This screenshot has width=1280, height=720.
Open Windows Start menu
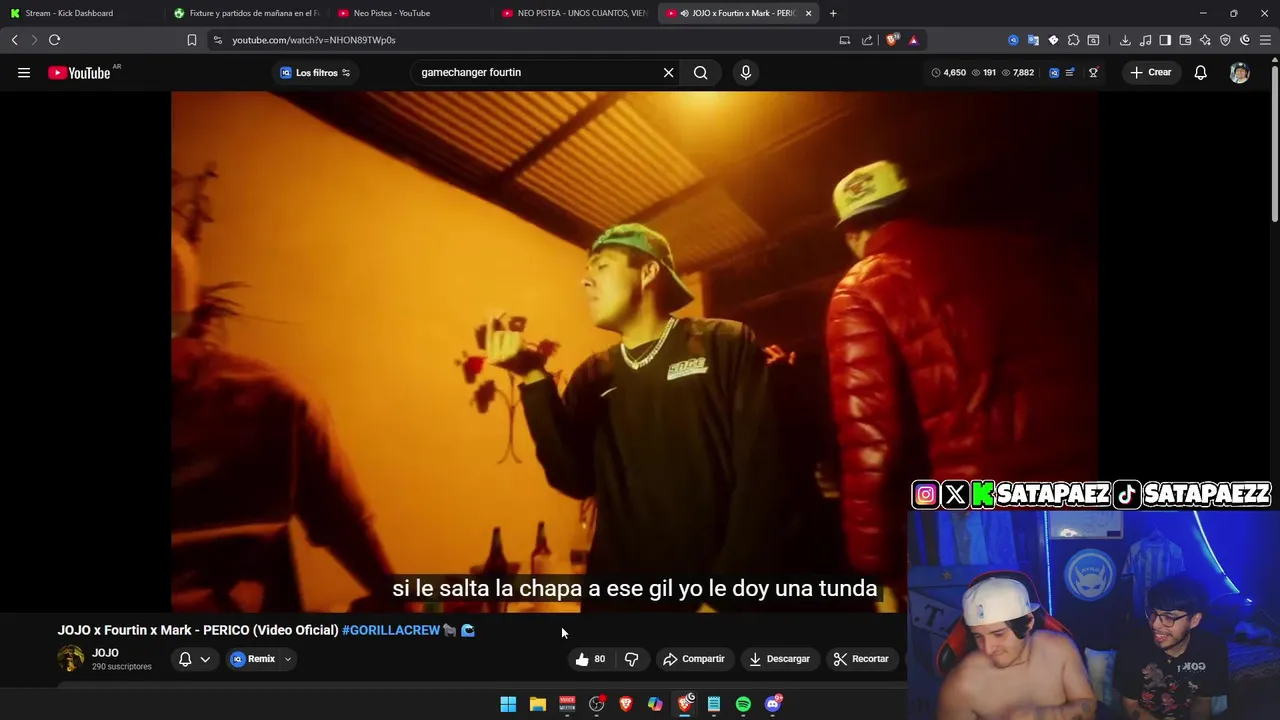click(x=508, y=704)
